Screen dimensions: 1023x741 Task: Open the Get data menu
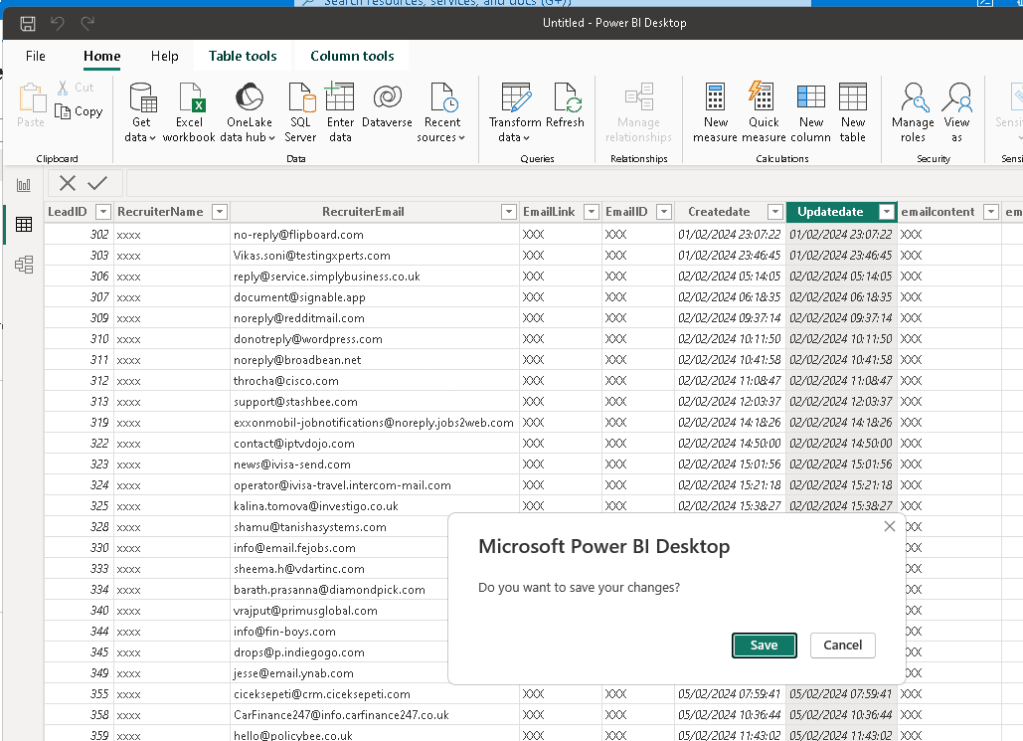point(141,112)
